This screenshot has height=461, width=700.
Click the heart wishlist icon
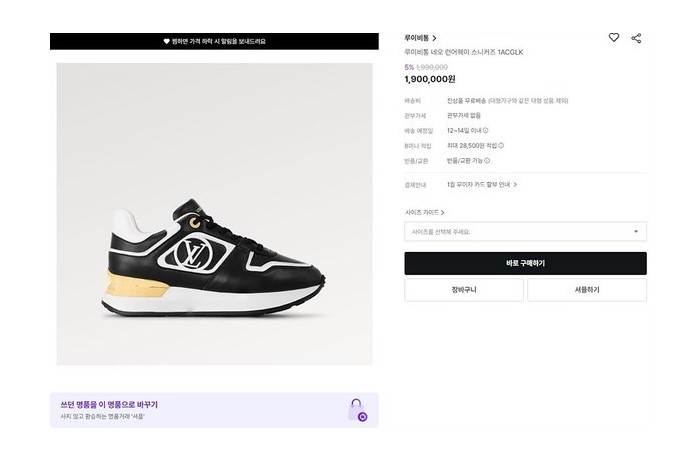pos(614,38)
